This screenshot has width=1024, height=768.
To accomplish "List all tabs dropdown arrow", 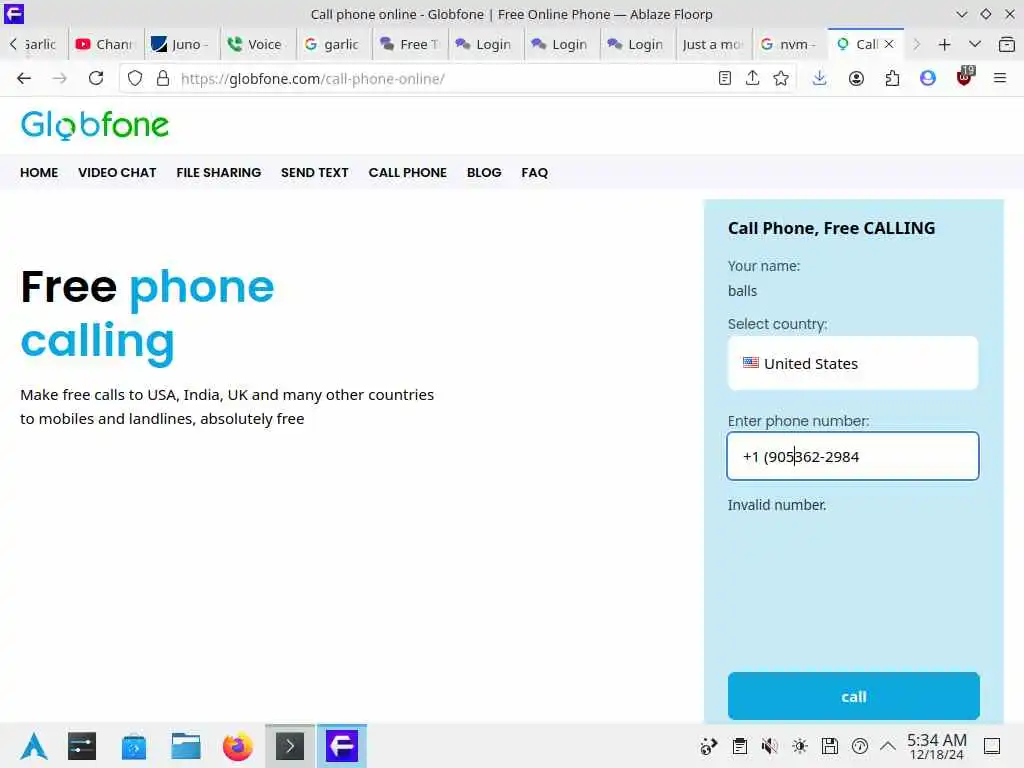I will [975, 44].
